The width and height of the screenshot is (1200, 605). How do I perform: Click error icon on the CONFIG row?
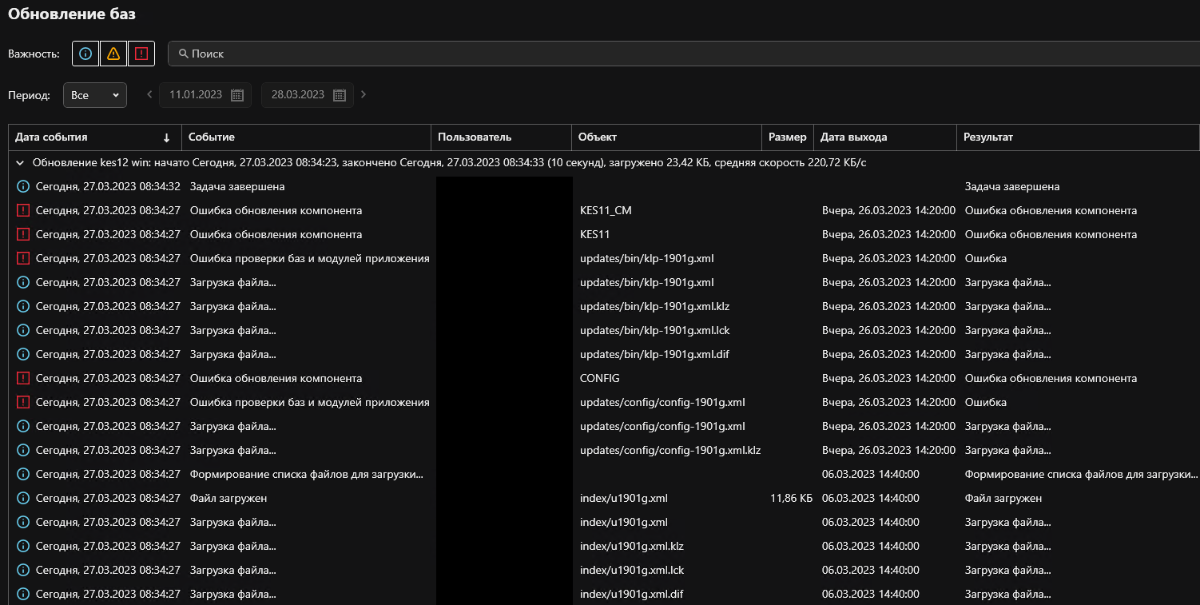tap(23, 378)
